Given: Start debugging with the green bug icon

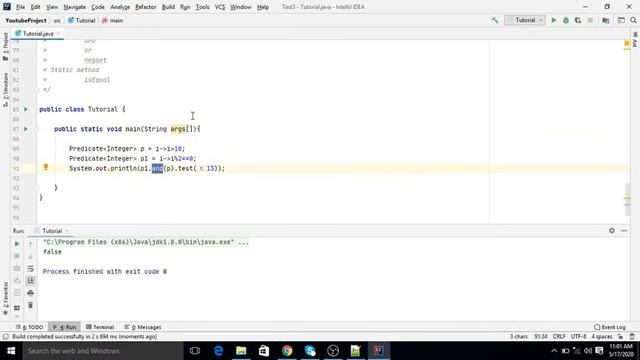Looking at the screenshot, I should tap(566, 20).
